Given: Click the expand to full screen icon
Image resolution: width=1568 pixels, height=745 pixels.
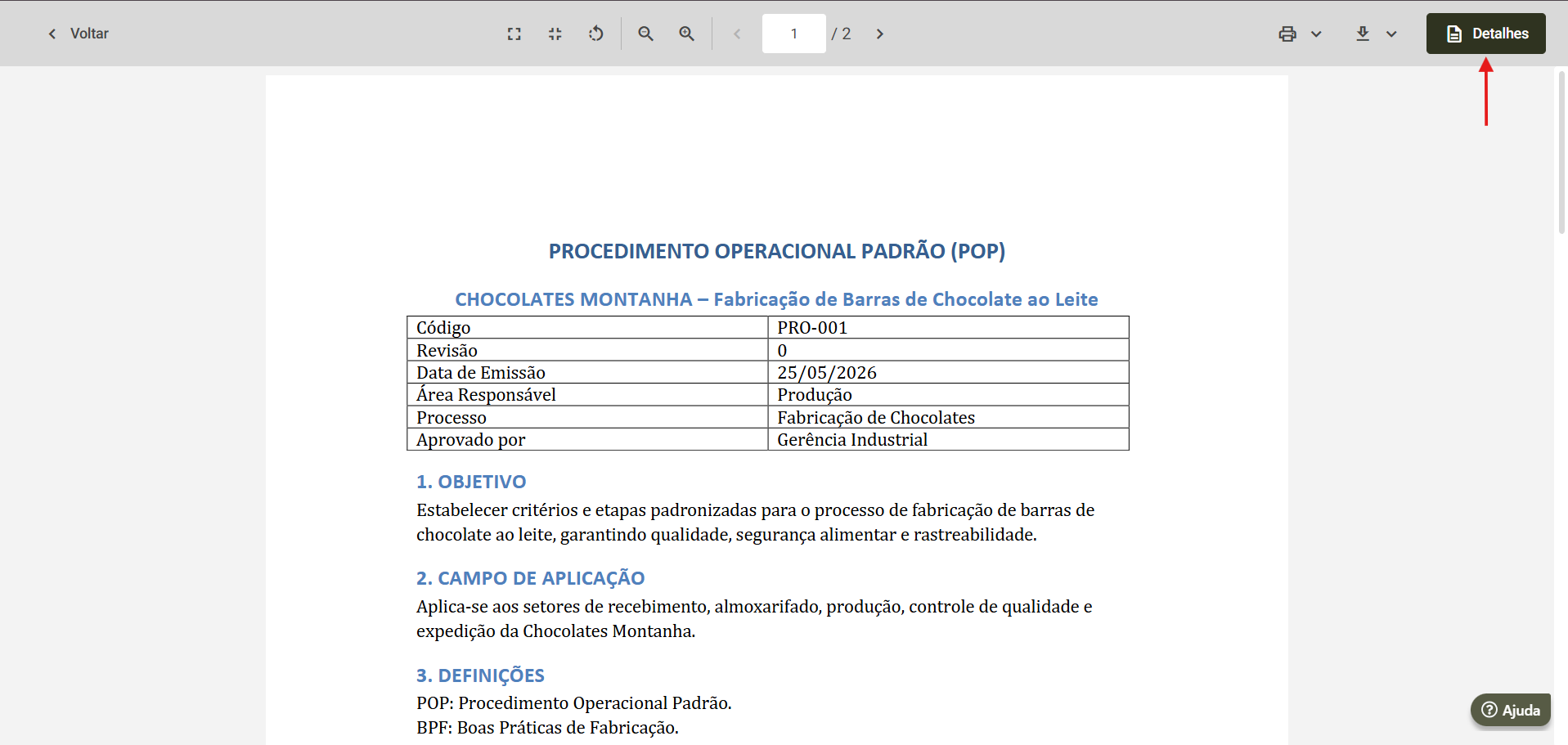Looking at the screenshot, I should [514, 34].
